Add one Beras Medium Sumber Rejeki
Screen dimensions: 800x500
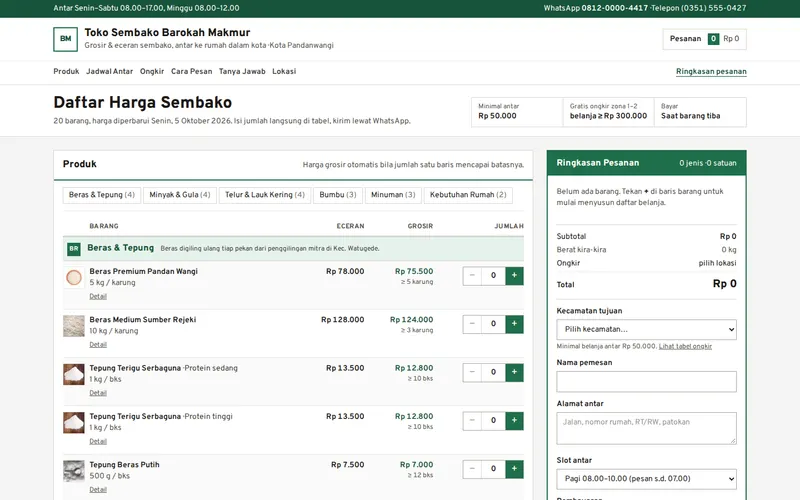pos(514,324)
